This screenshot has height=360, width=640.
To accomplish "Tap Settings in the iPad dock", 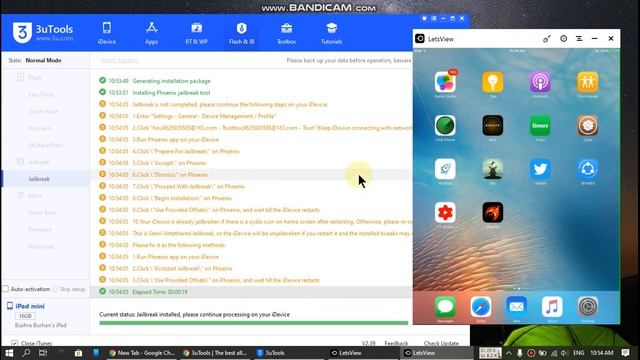I will click(587, 307).
